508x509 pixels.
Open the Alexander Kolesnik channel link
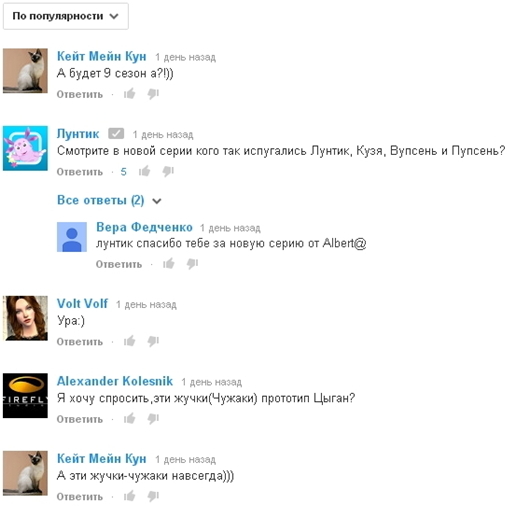(x=115, y=381)
